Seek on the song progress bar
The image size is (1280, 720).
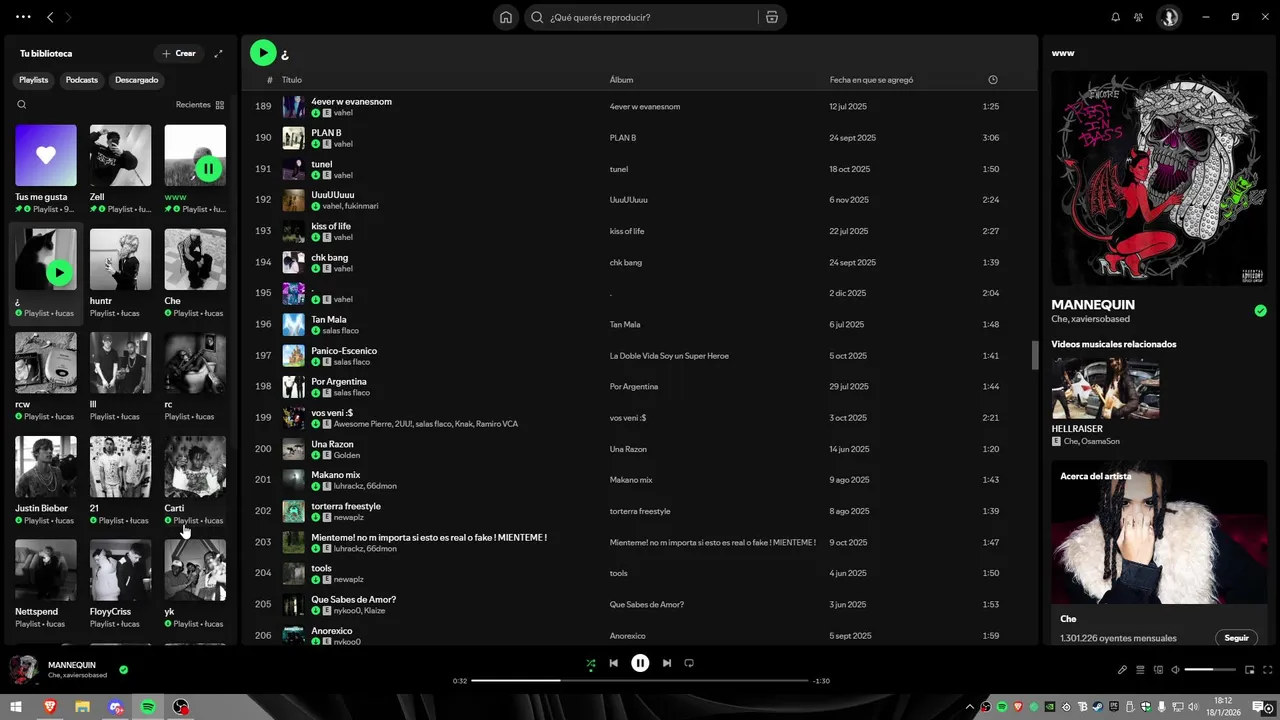640,681
